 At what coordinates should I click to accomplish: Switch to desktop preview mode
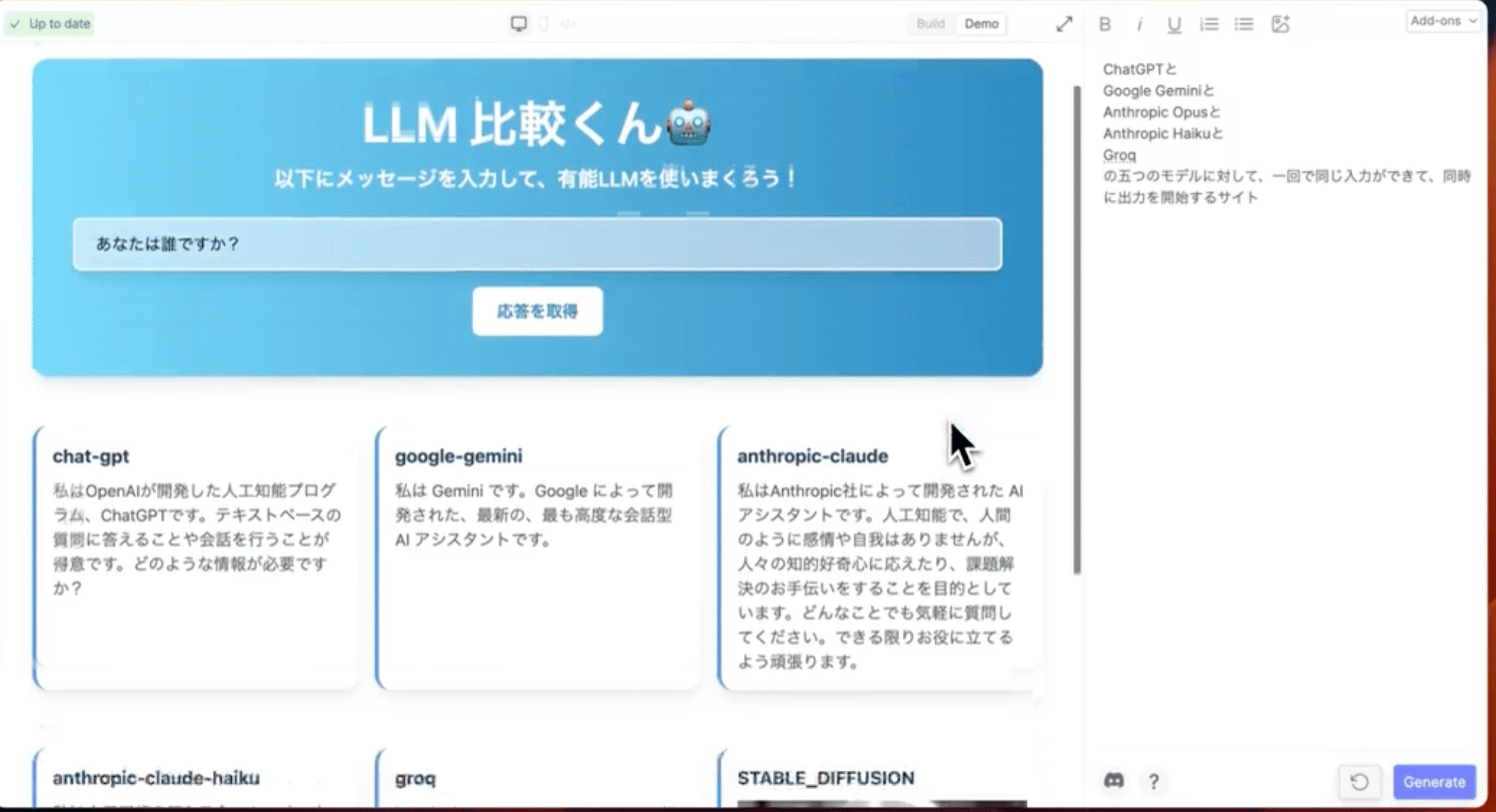point(519,24)
